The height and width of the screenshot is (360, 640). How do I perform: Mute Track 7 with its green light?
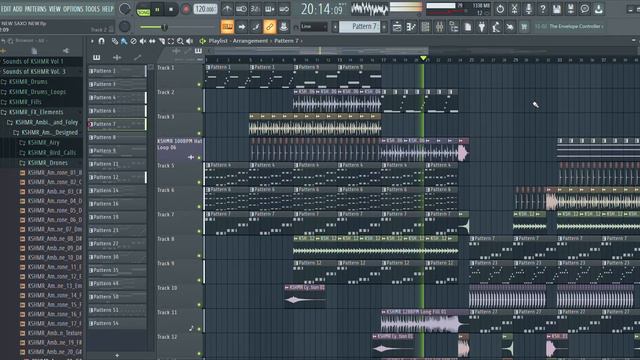tap(199, 231)
